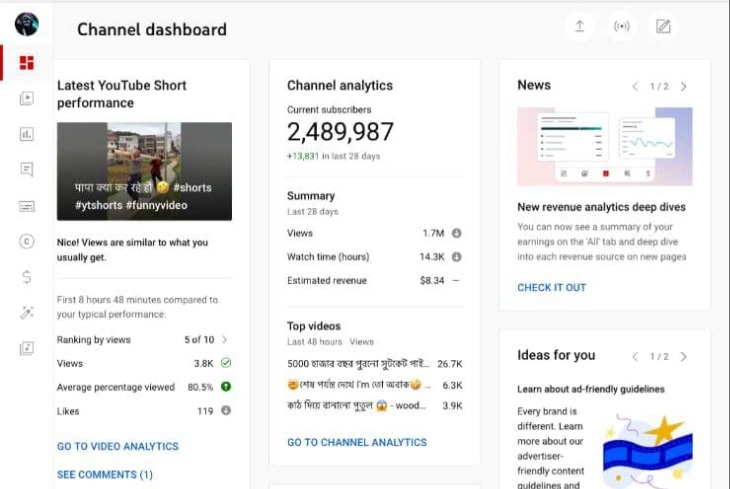Go to the previous News card
Image resolution: width=730 pixels, height=489 pixels.
(x=635, y=86)
